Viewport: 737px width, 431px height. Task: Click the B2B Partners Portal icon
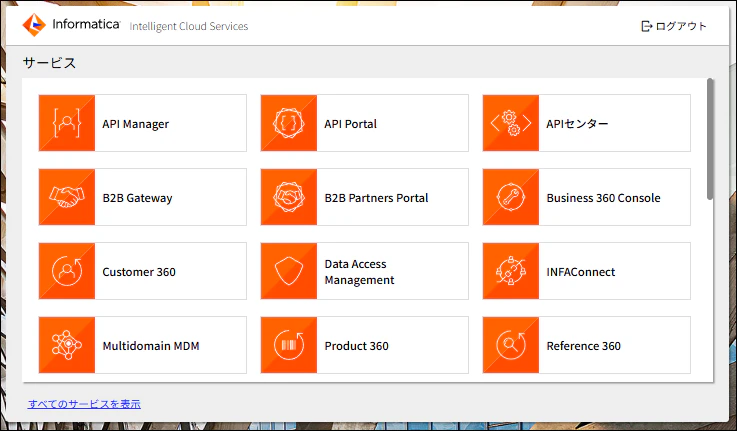[x=289, y=197]
